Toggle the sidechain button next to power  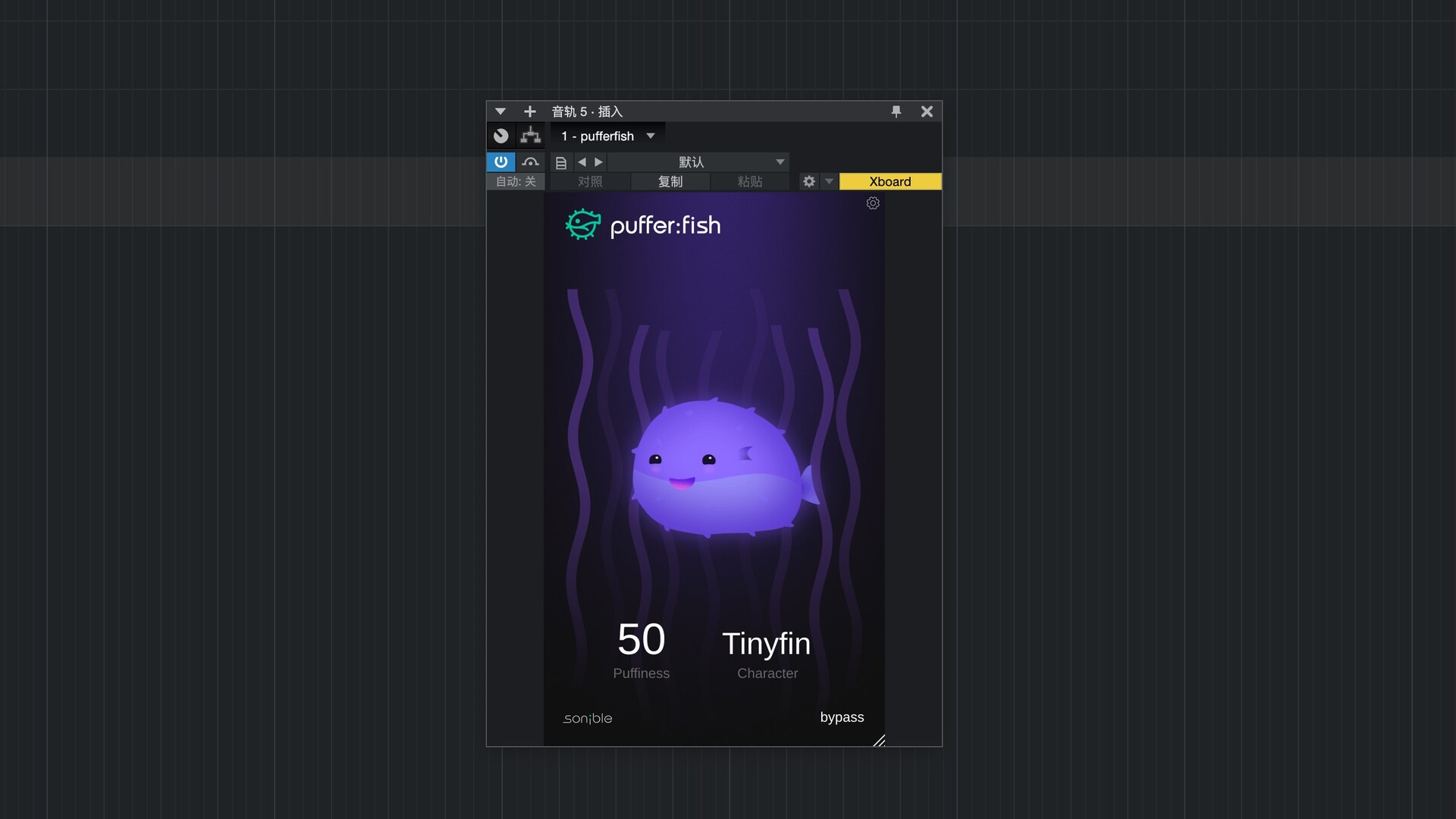(530, 162)
